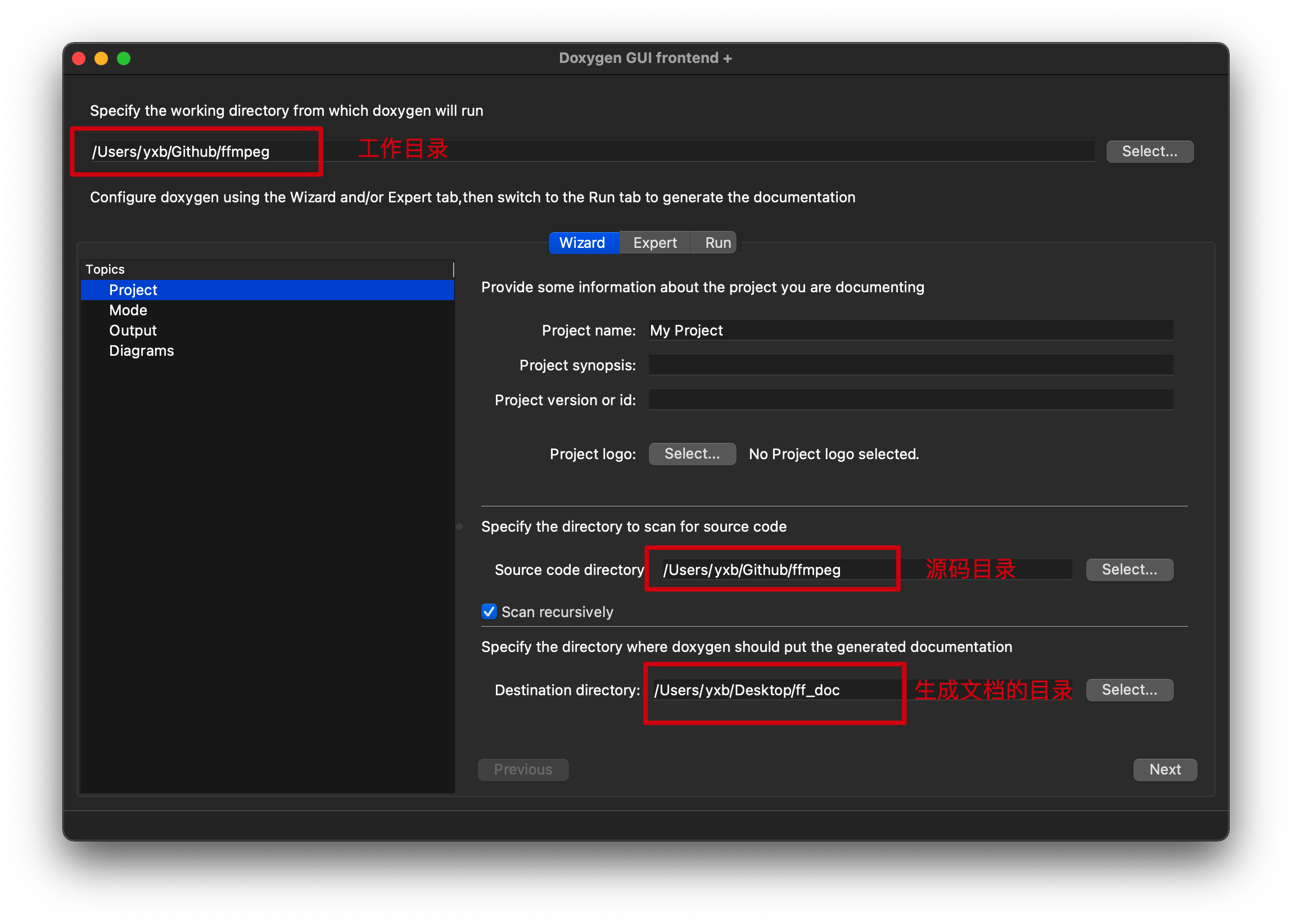1292x924 pixels.
Task: Select the Mode topic
Action: 267,310
